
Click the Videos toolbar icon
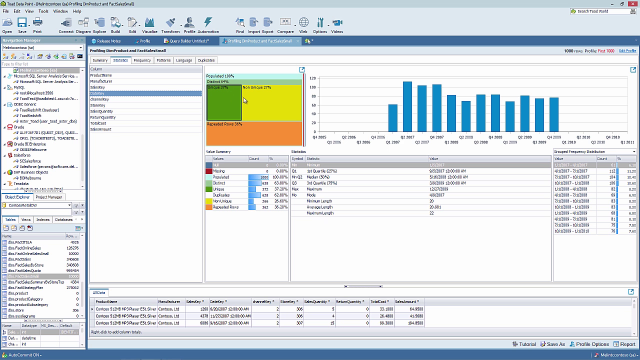click(x=337, y=25)
